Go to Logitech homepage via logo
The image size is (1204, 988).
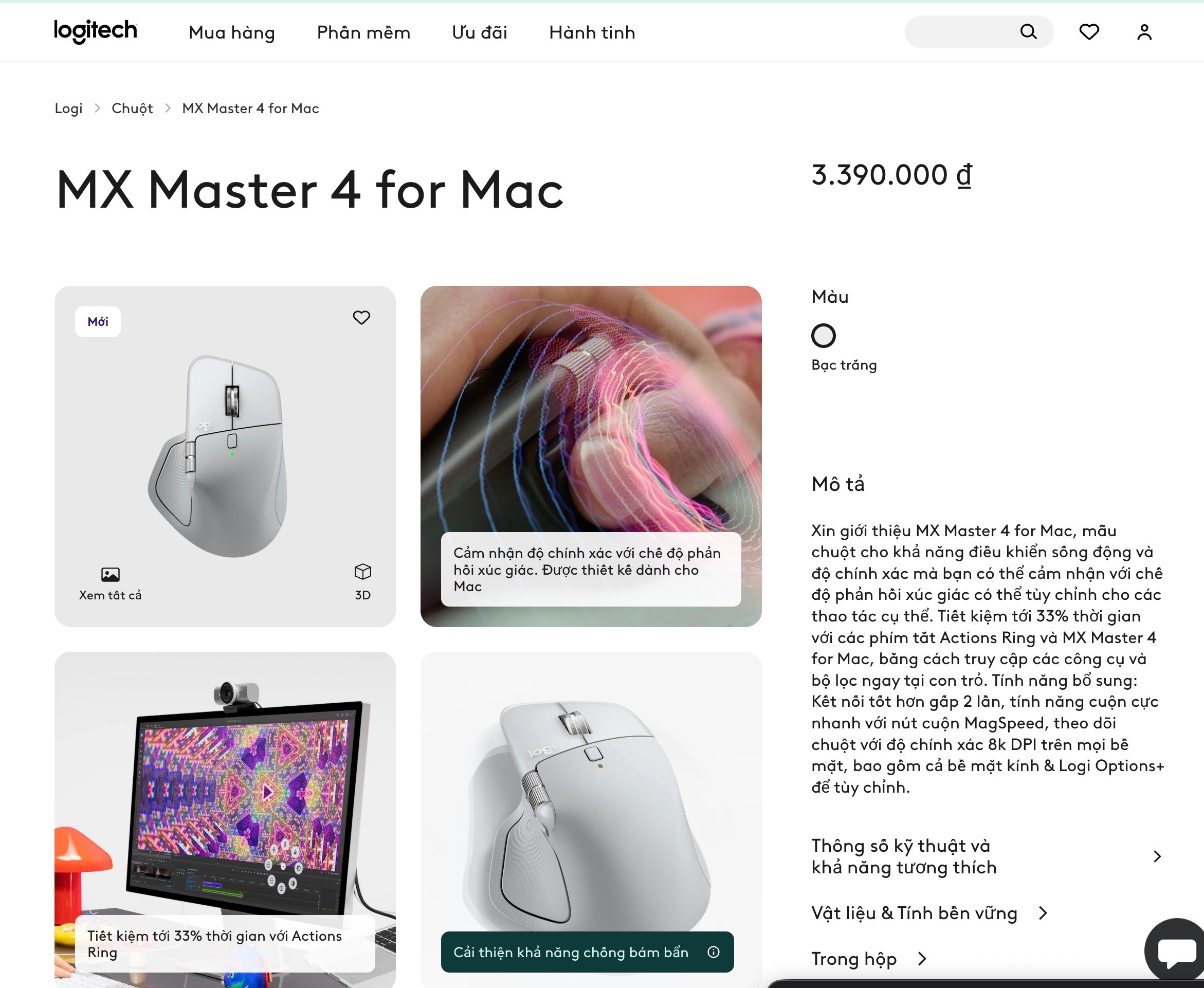click(96, 31)
